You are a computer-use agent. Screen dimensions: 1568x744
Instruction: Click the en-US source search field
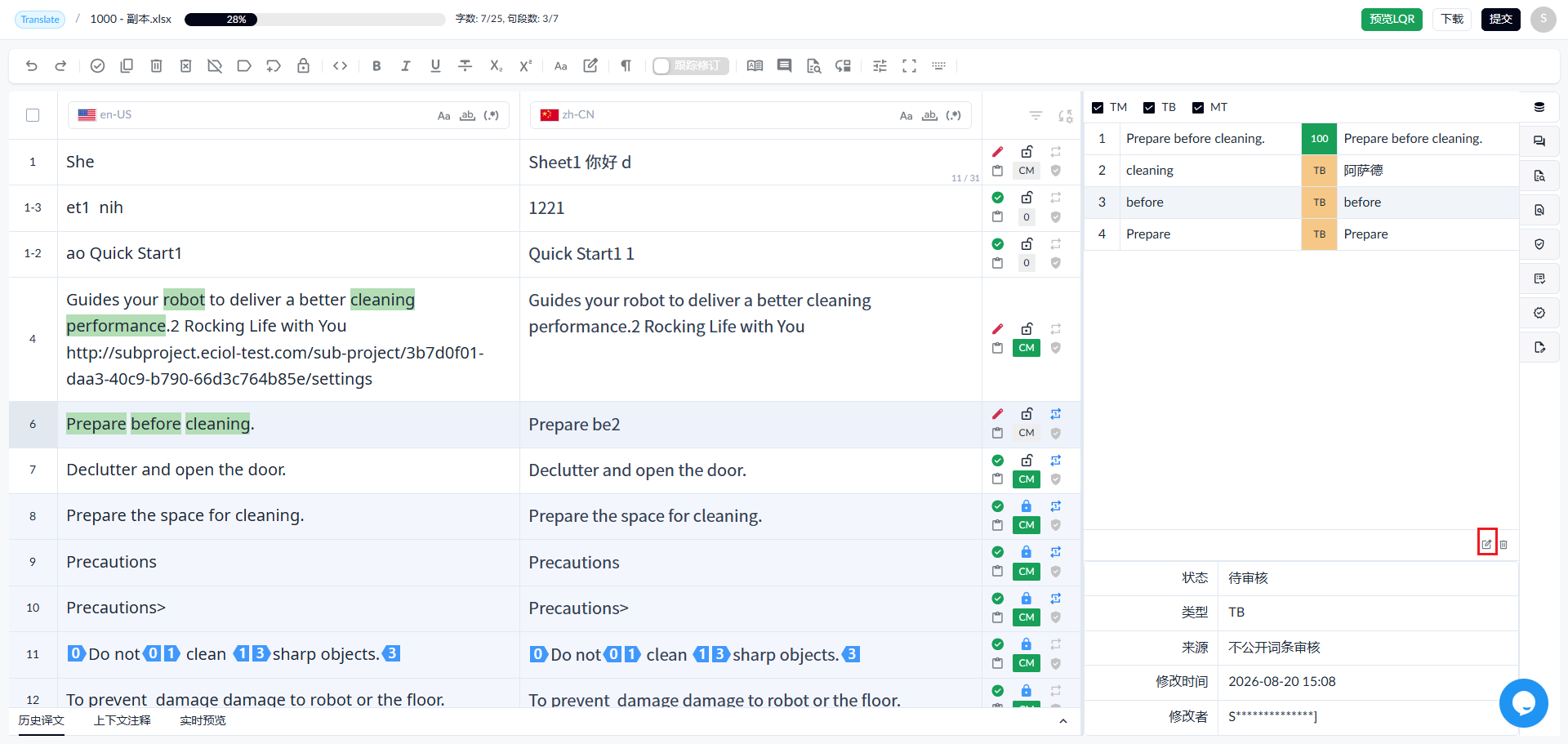pos(288,115)
